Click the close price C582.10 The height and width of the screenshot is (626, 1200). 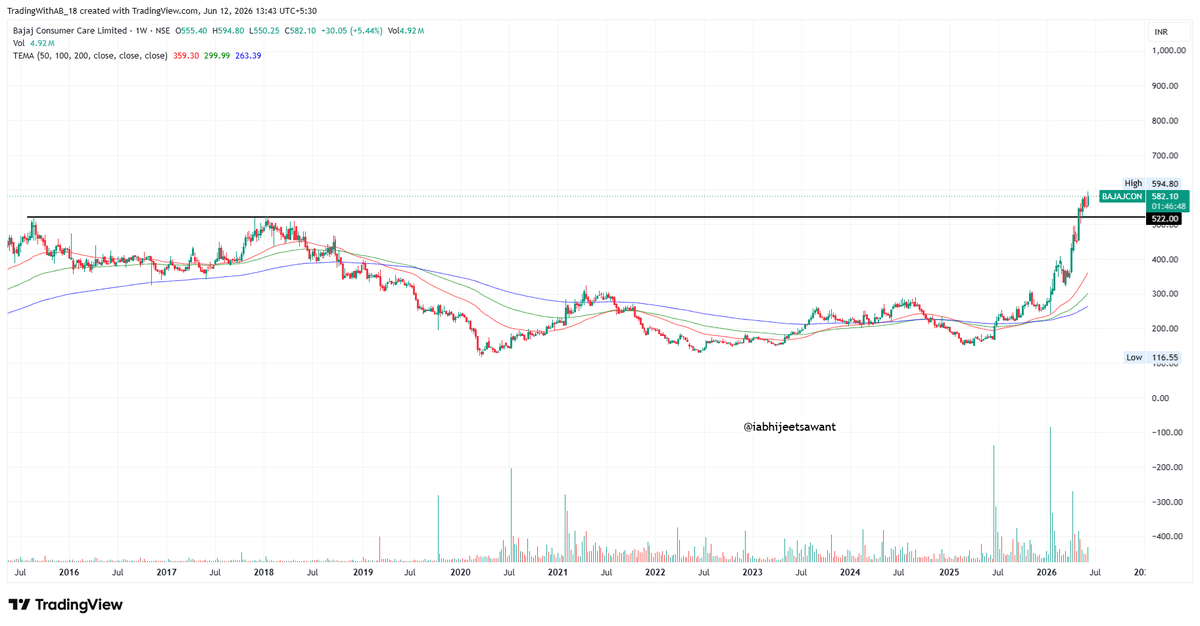[x=301, y=31]
